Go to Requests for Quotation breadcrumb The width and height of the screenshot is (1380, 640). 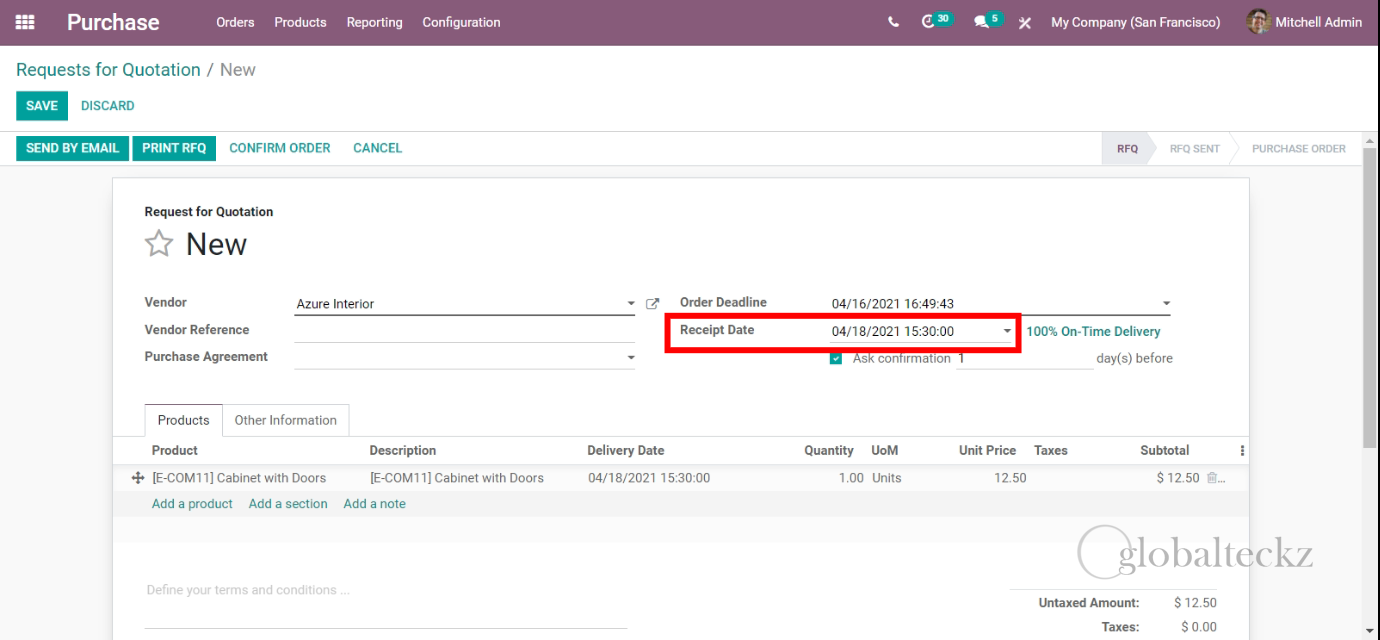pyautogui.click(x=108, y=70)
